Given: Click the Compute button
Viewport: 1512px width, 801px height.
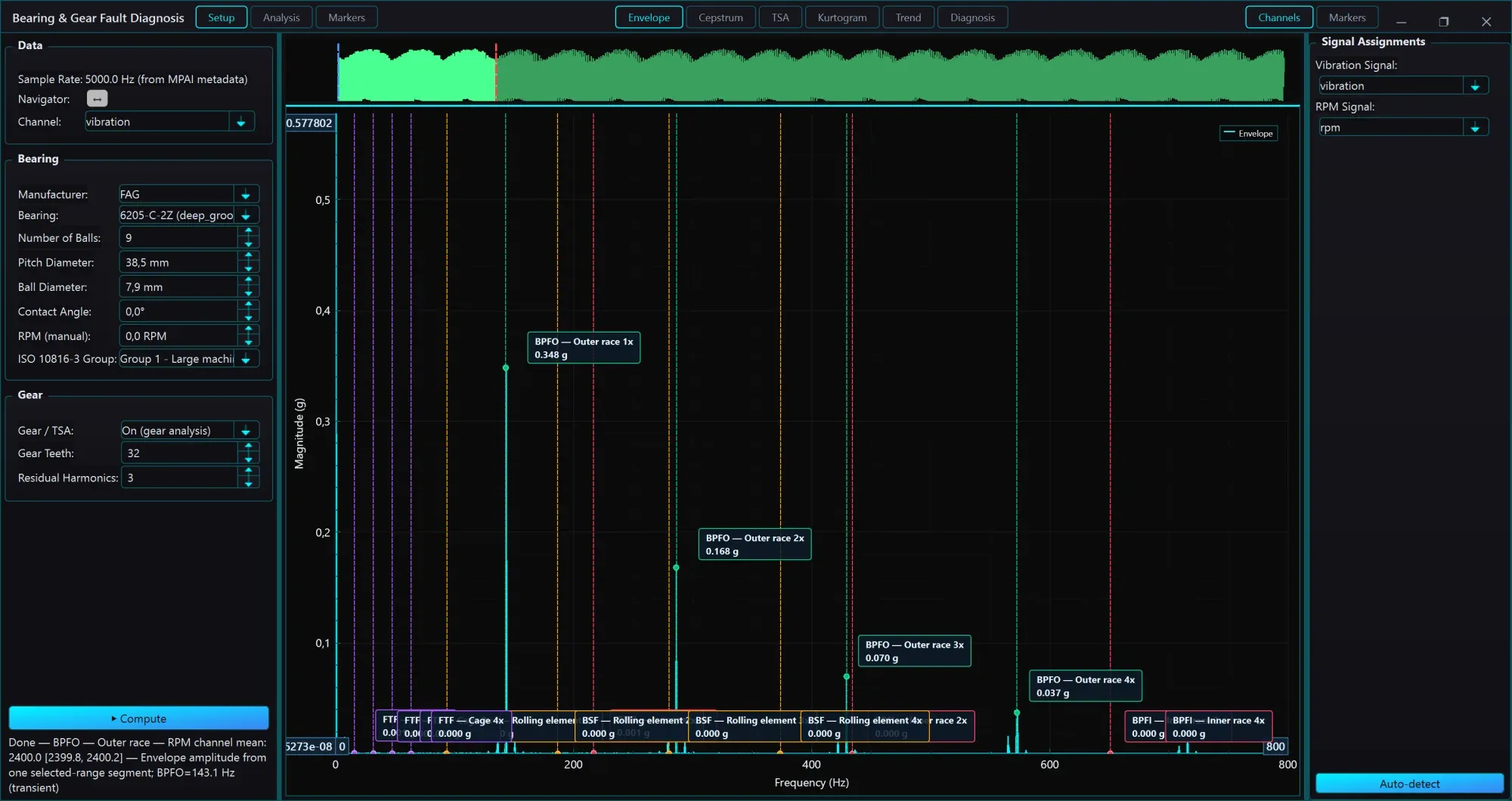Looking at the screenshot, I should [x=138, y=719].
